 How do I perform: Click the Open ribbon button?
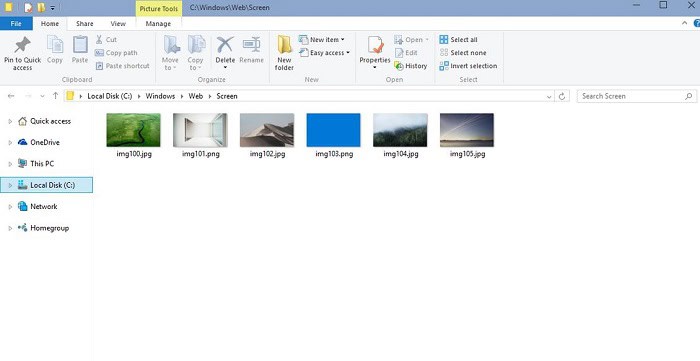(x=411, y=40)
